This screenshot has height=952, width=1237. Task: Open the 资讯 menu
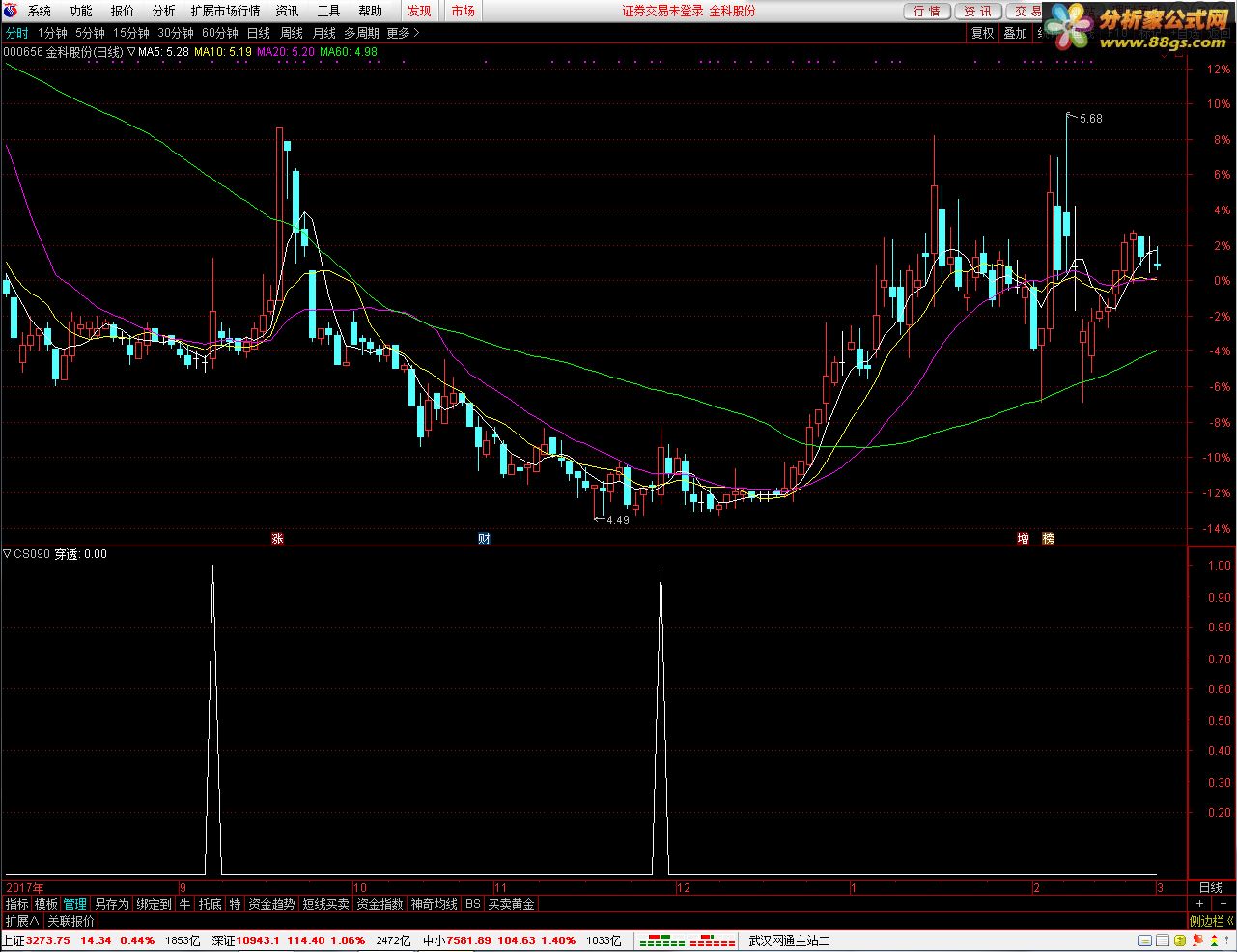(x=287, y=11)
